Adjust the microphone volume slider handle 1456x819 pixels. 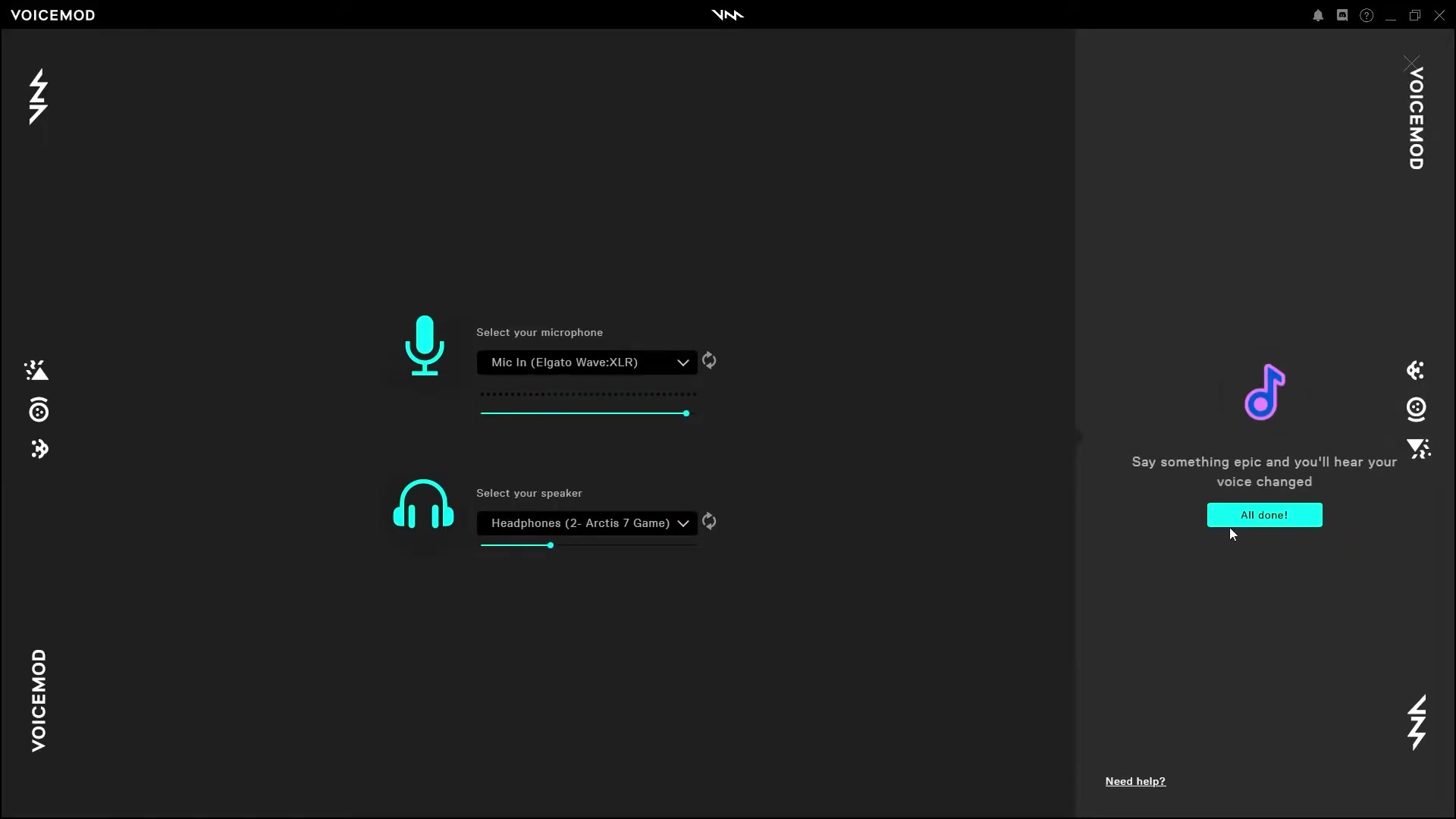coord(686,413)
